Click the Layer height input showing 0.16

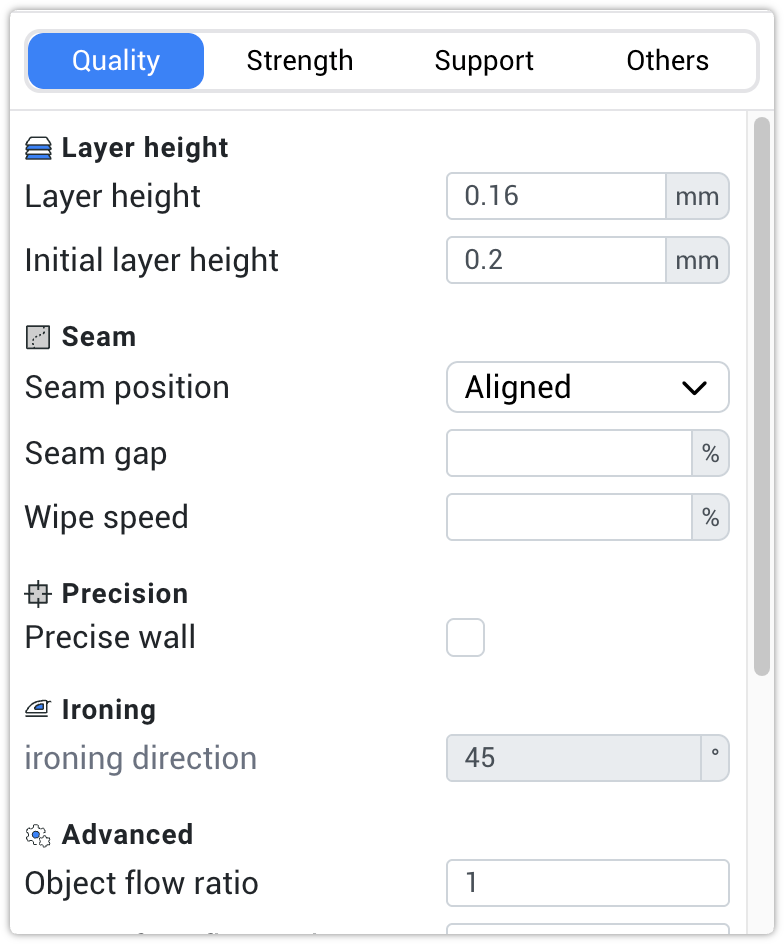555,196
